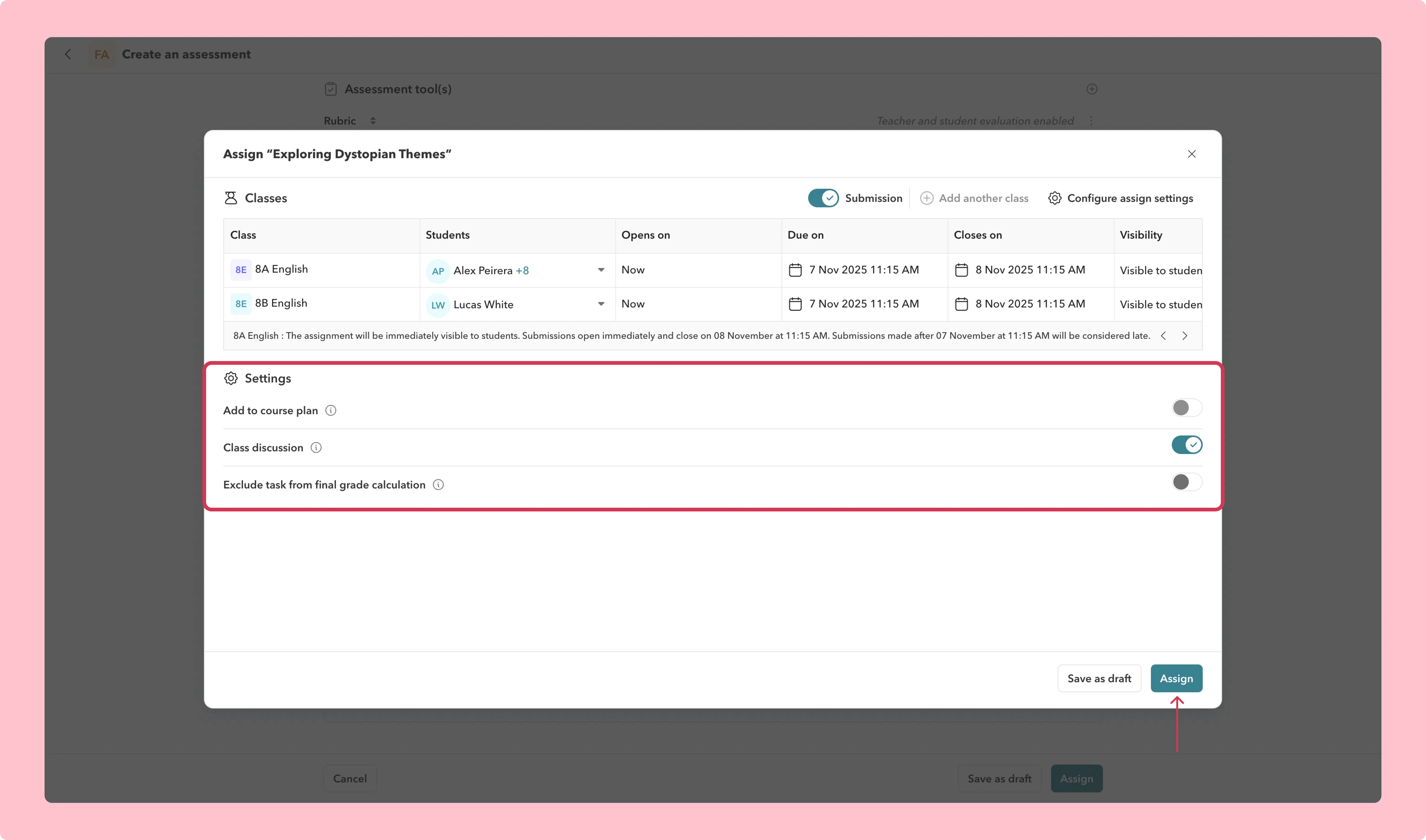Click the plus icon for Add another class
Screen dimensions: 1426x840
pyautogui.click(x=927, y=198)
